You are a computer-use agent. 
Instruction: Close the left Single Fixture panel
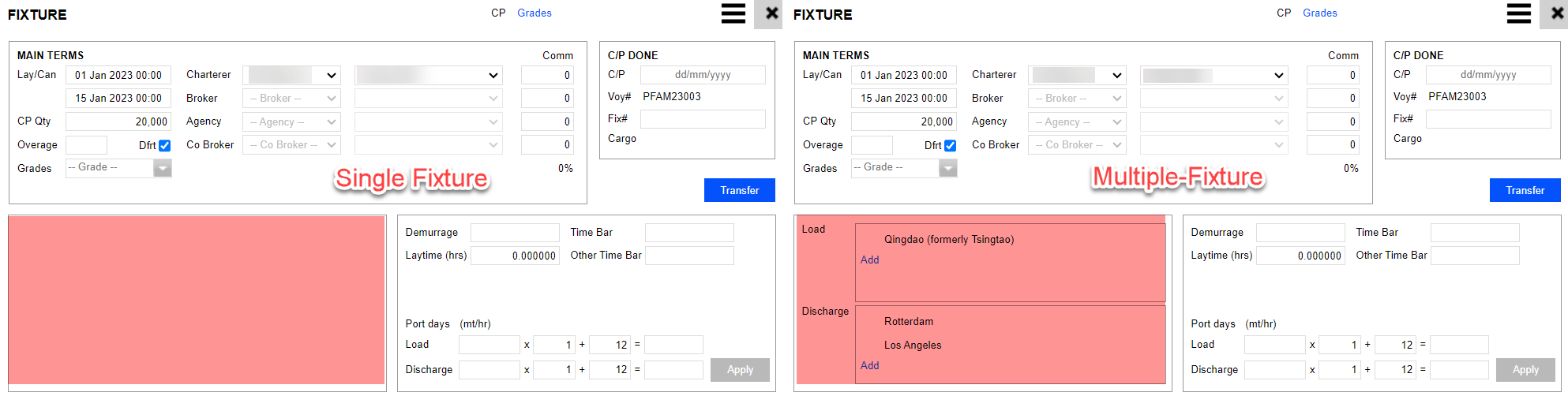[x=771, y=14]
